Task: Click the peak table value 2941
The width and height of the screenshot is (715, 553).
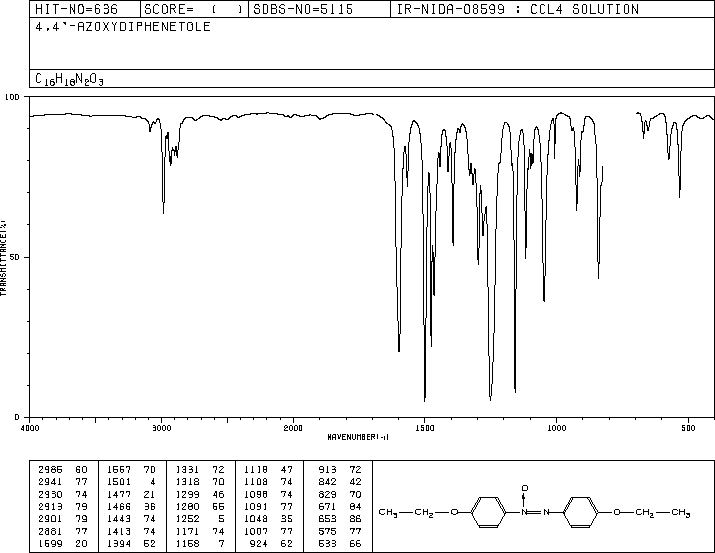Action: (50, 482)
